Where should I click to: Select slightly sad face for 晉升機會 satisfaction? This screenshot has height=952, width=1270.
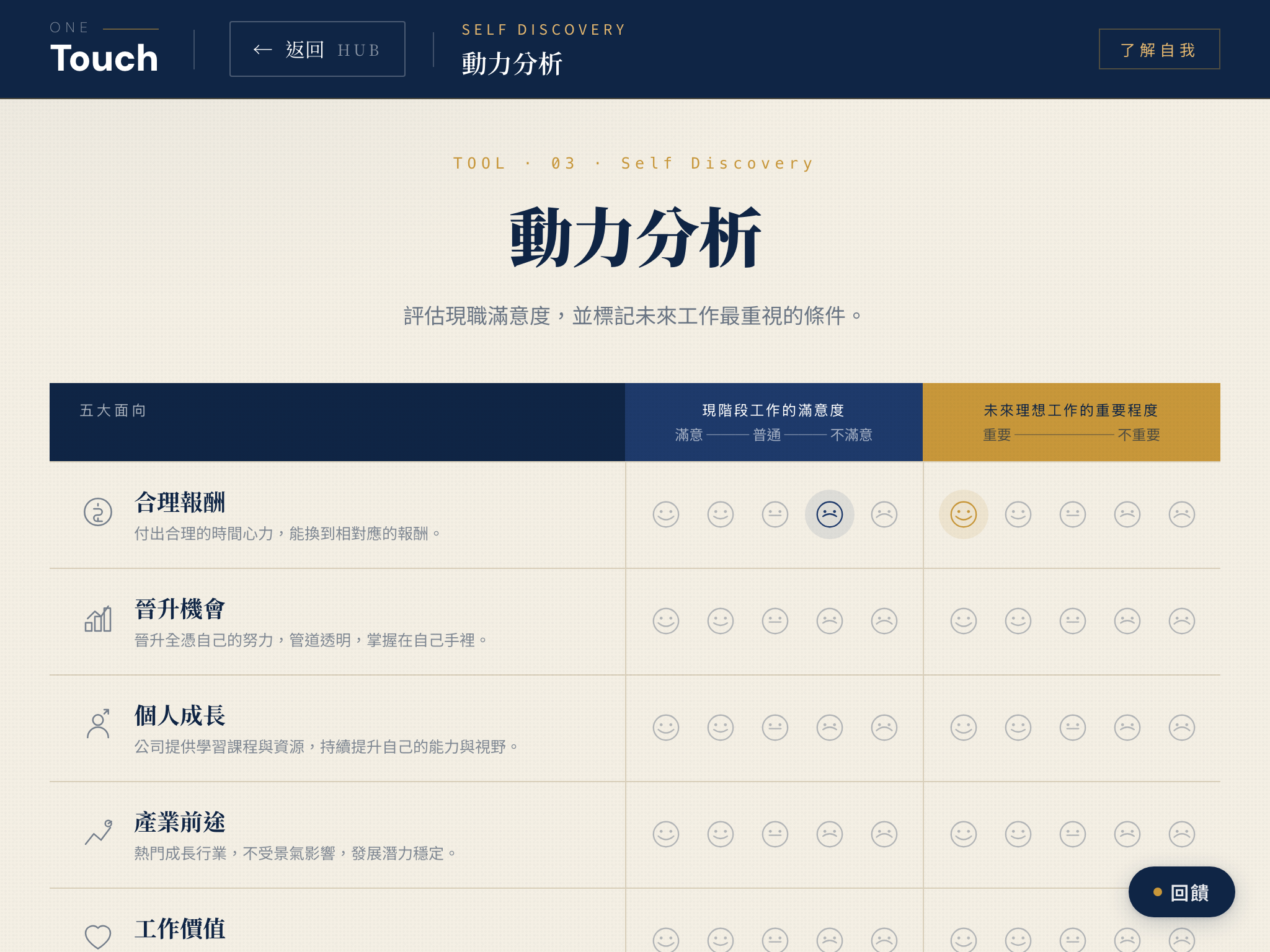pos(830,621)
